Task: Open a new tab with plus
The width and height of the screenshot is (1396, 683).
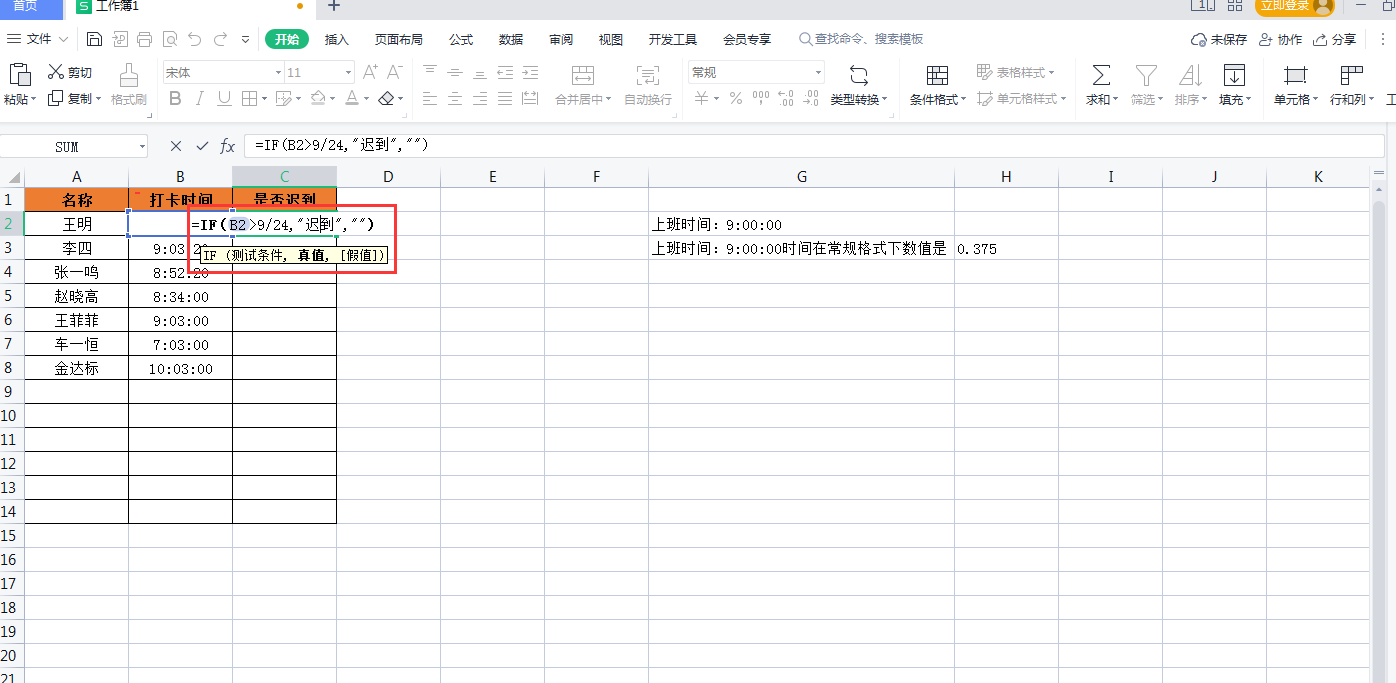Action: [x=334, y=6]
